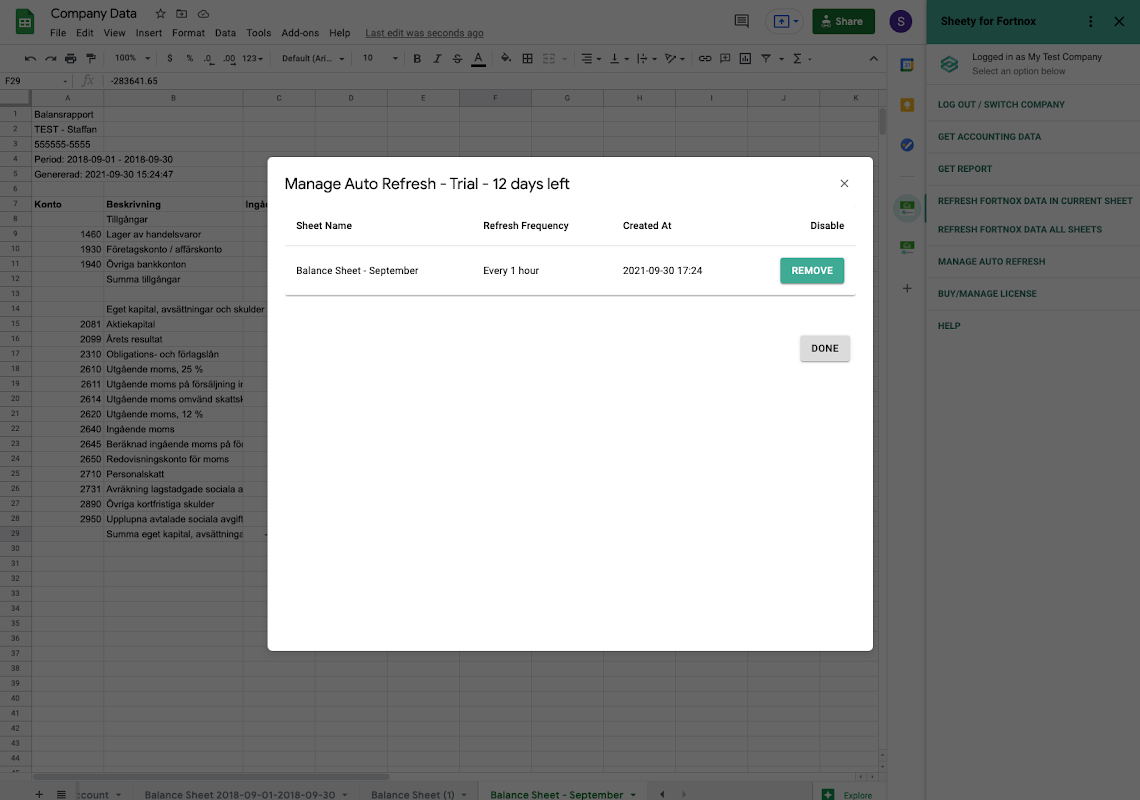Open comment history icon
This screenshot has height=800, width=1140.
742,21
